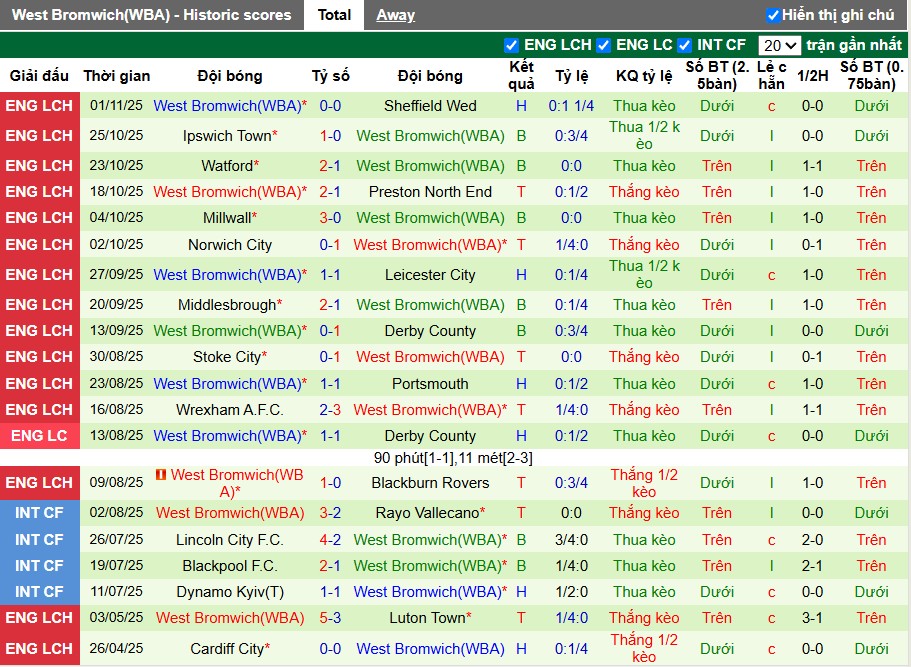Toggle the Hiển thị ghi chú checkbox
The image size is (911, 667).
[773, 15]
